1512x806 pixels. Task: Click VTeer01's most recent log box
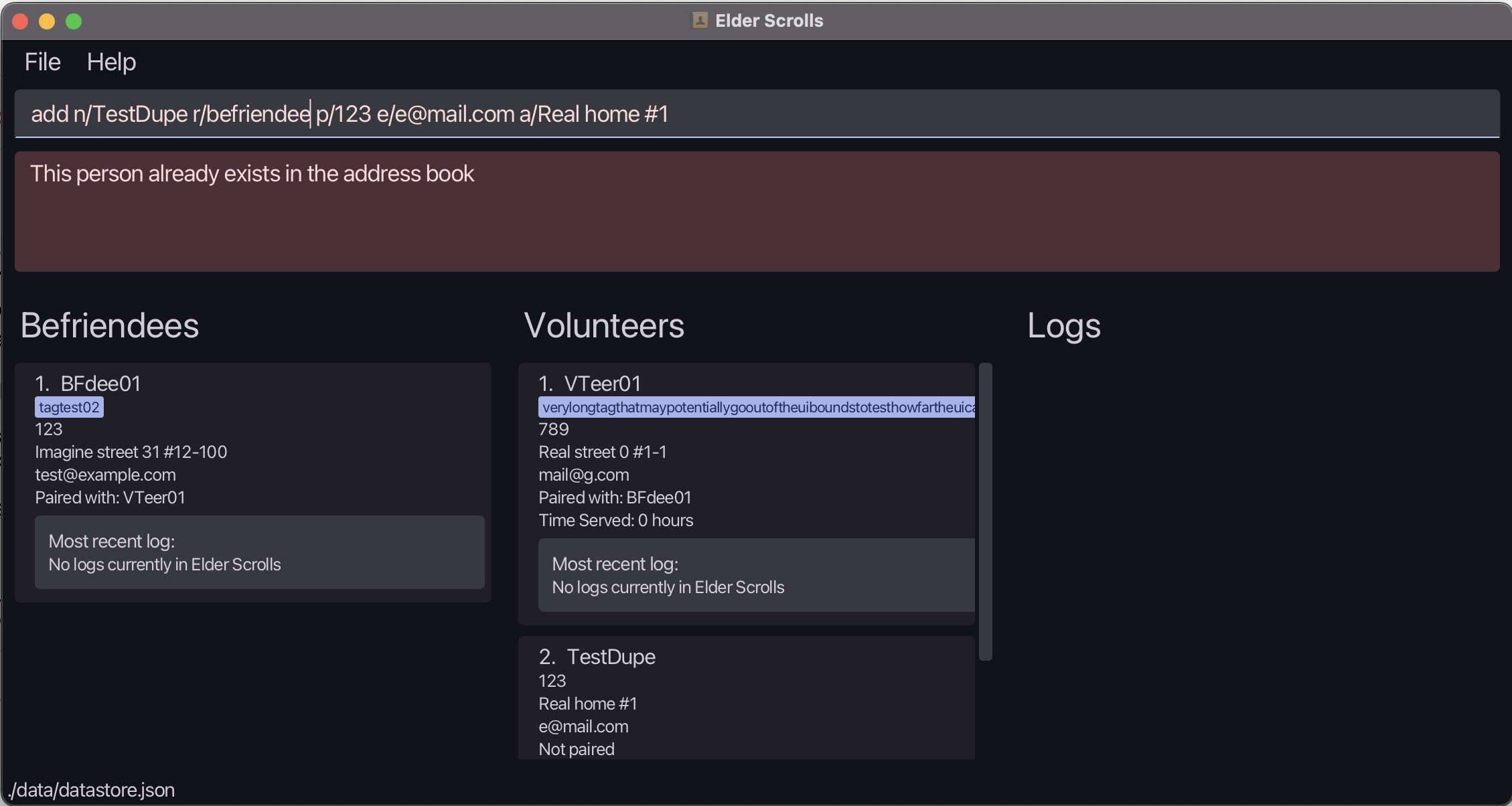(x=756, y=575)
